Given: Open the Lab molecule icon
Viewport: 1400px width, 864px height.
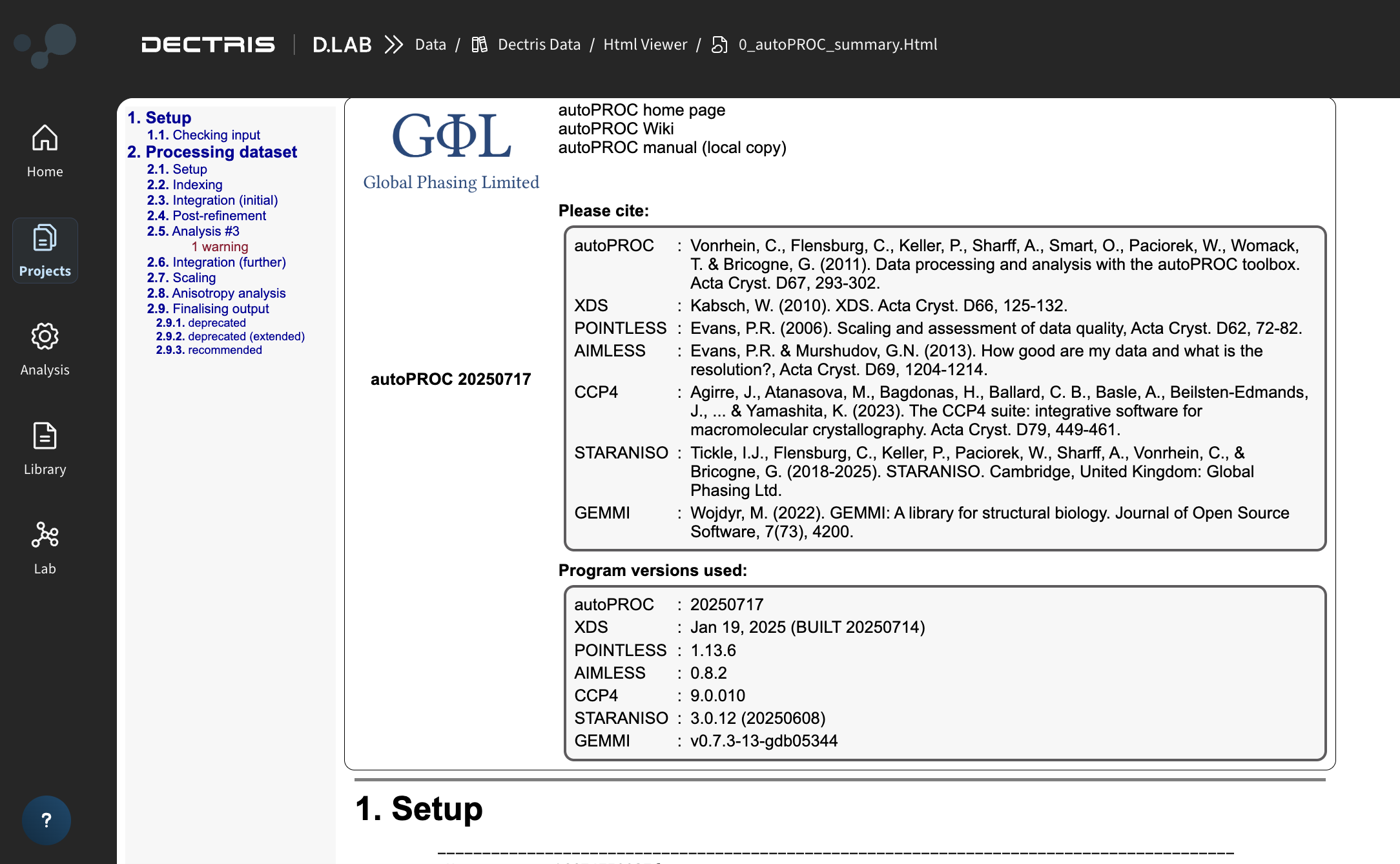Looking at the screenshot, I should [x=45, y=535].
